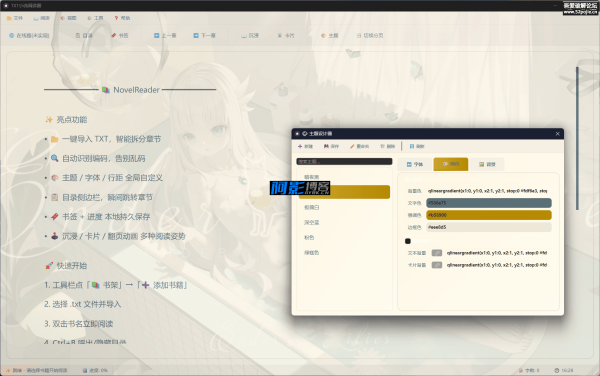Enable 沉浸 immersive reading mode
Screen dimensions: 600x376
click(x=250, y=36)
